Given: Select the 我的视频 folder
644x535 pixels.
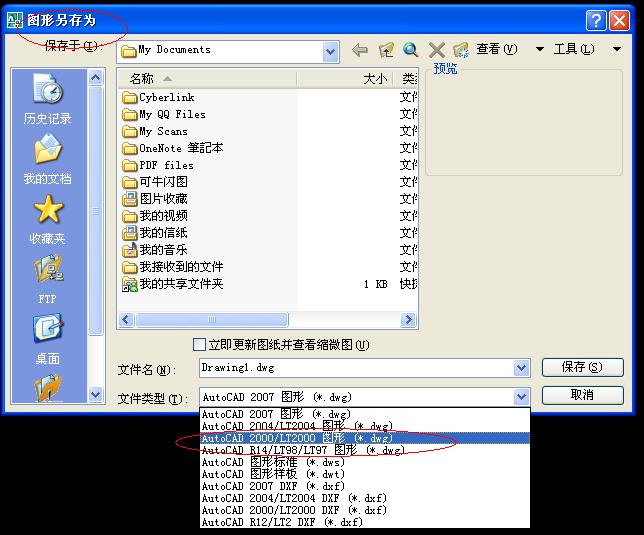Looking at the screenshot, I should [155, 216].
